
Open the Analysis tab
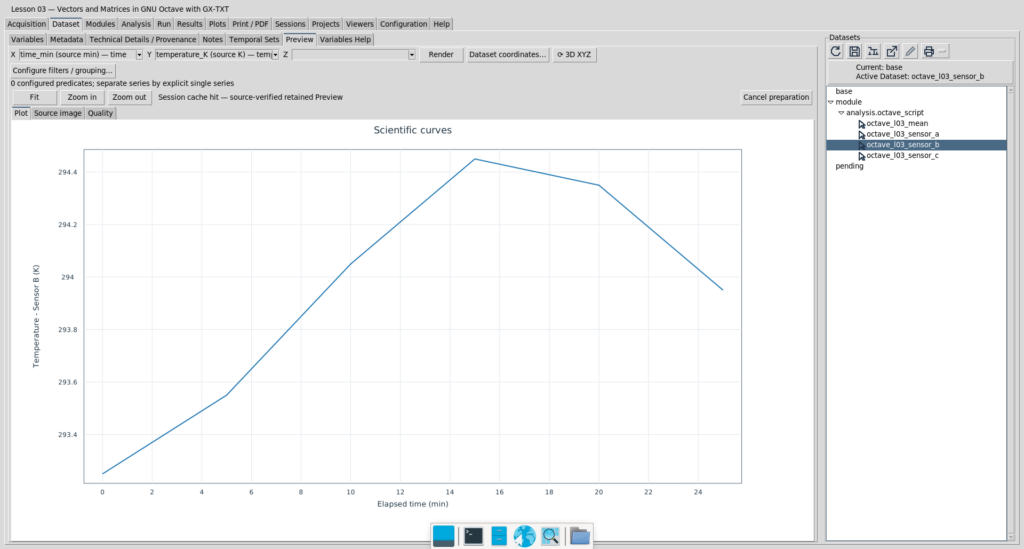[136, 24]
